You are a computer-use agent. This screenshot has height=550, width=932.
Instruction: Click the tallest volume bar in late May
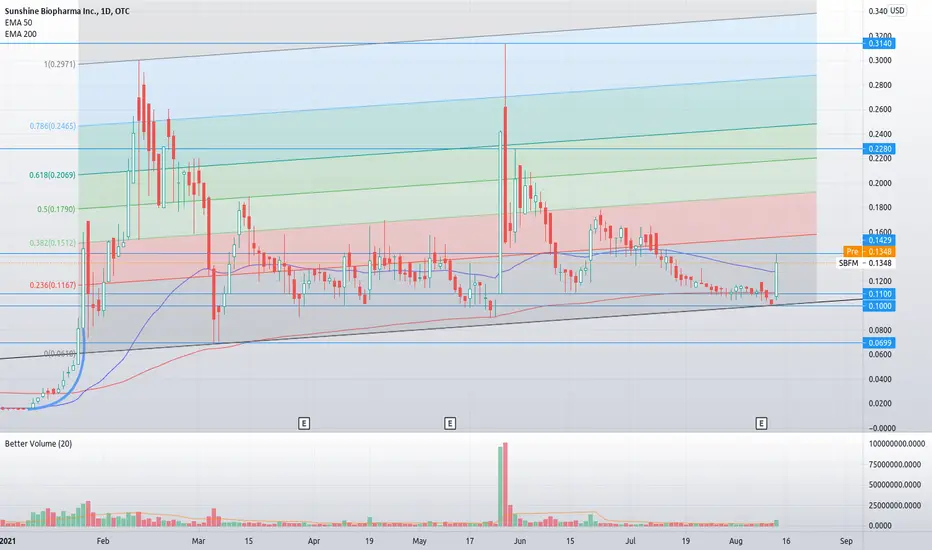click(505, 485)
